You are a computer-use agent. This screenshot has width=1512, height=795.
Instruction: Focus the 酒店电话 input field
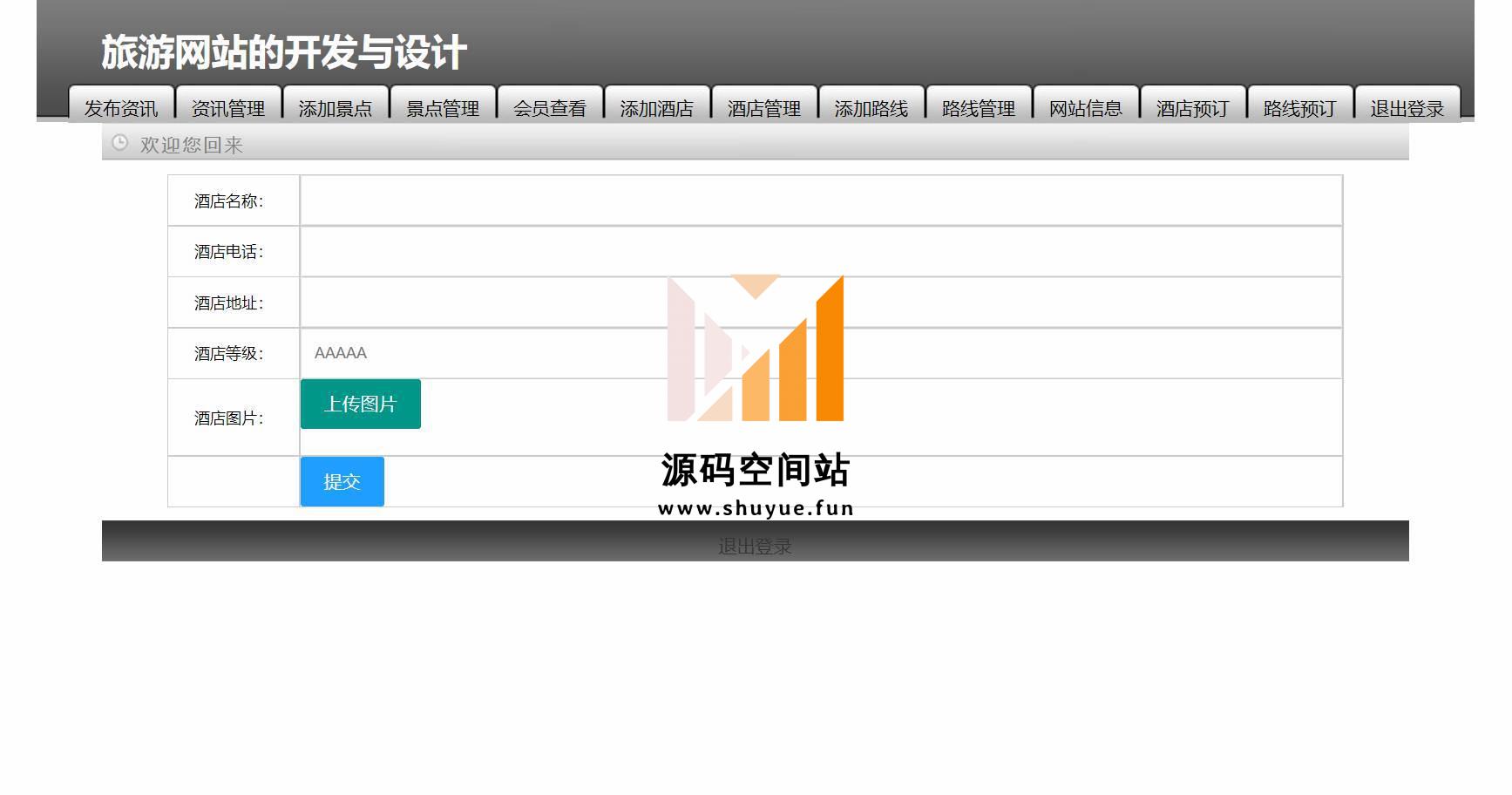(x=821, y=252)
